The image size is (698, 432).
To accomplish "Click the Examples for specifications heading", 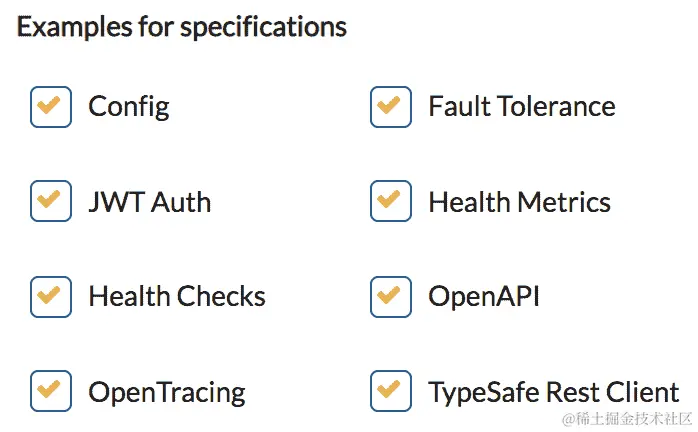I will (x=182, y=27).
